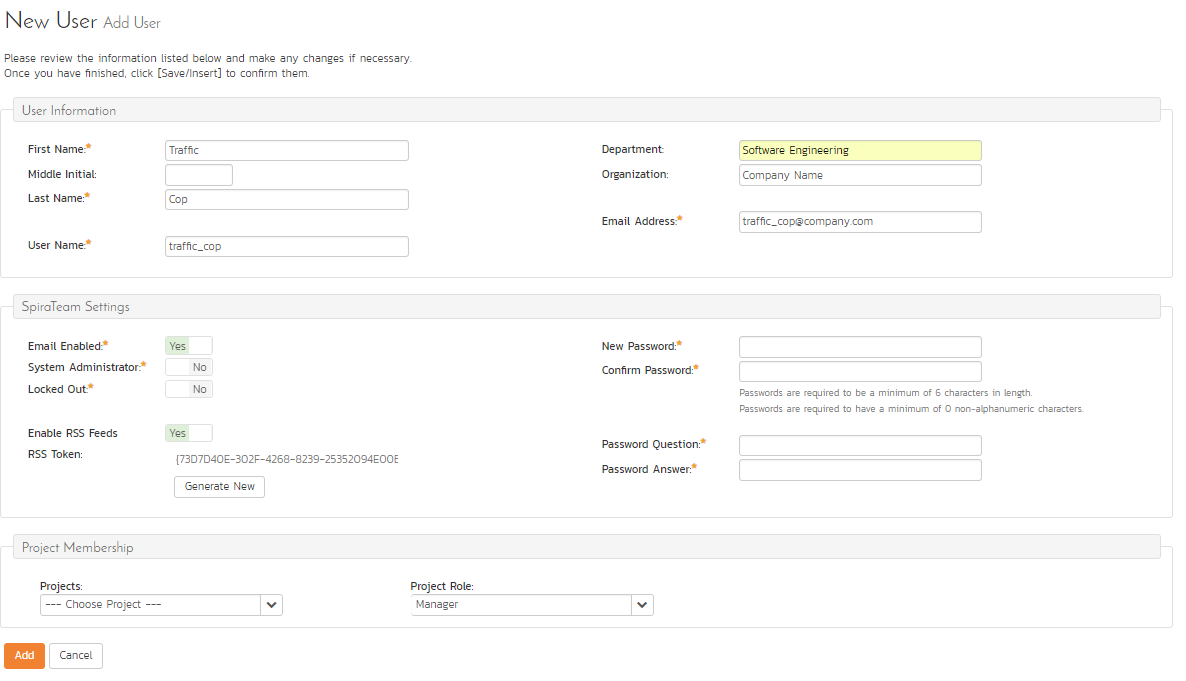
Task: Click the Cancel button
Action: click(76, 656)
